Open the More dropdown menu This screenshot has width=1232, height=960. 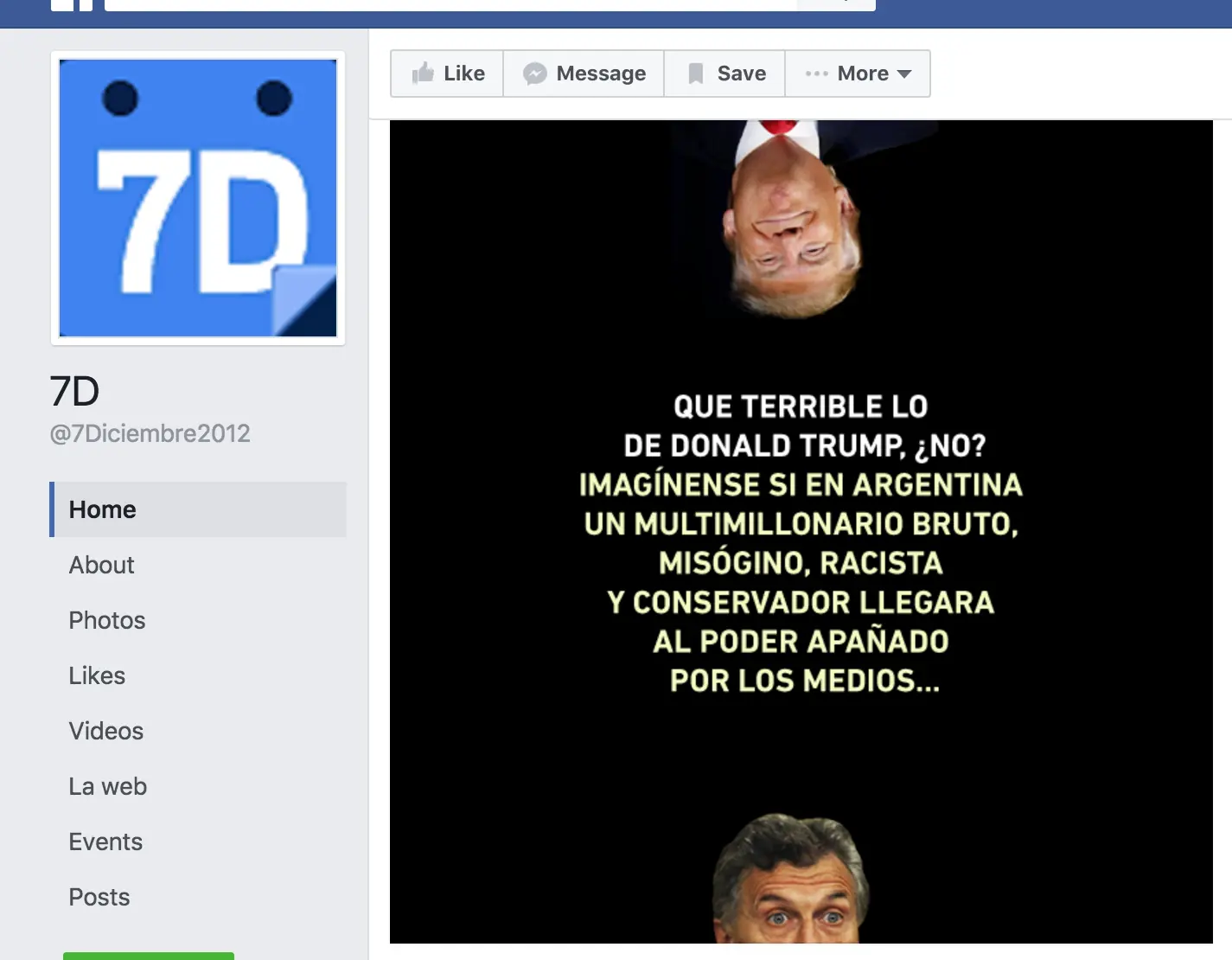click(858, 74)
